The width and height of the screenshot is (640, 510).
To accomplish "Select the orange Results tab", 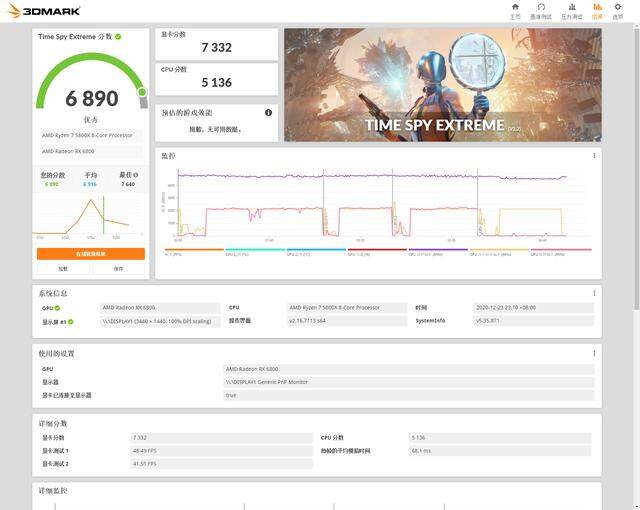I will [x=597, y=11].
